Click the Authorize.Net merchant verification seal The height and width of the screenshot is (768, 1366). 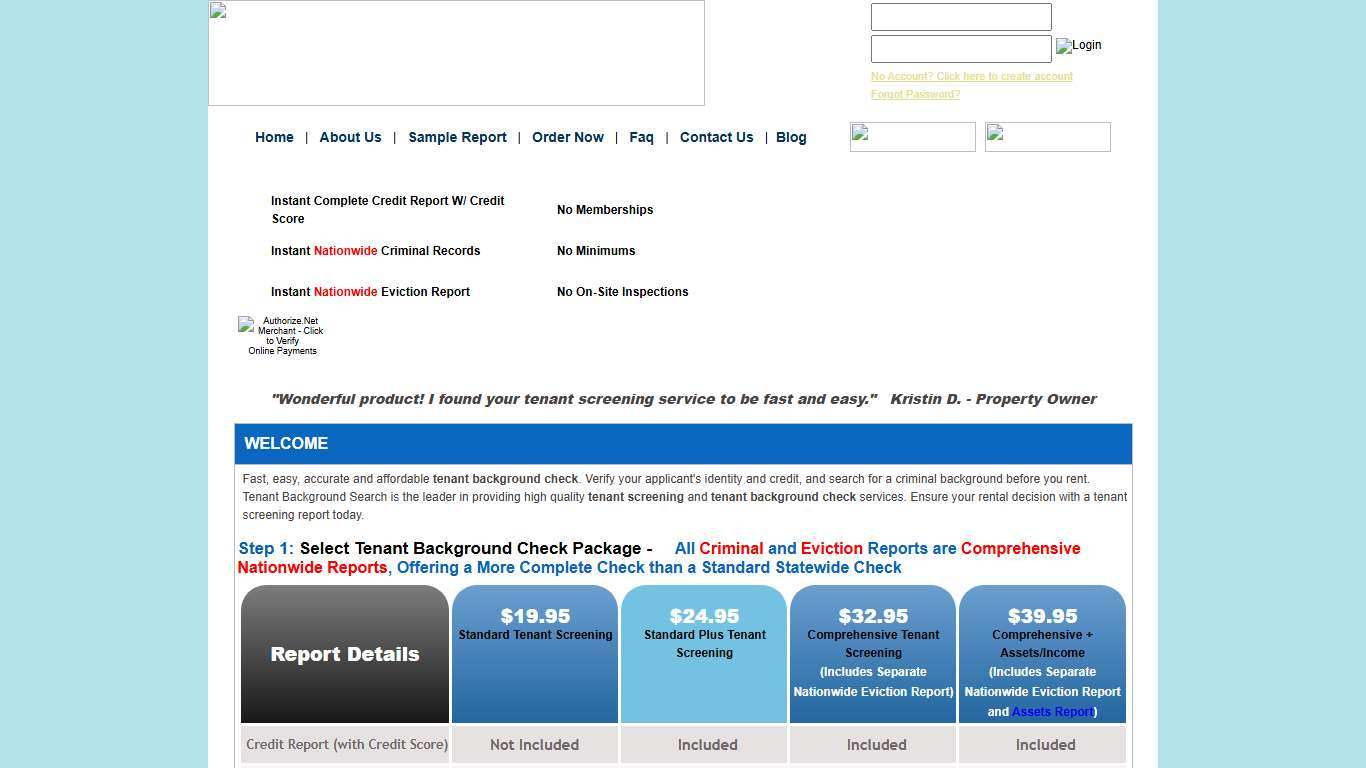pyautogui.click(x=281, y=335)
